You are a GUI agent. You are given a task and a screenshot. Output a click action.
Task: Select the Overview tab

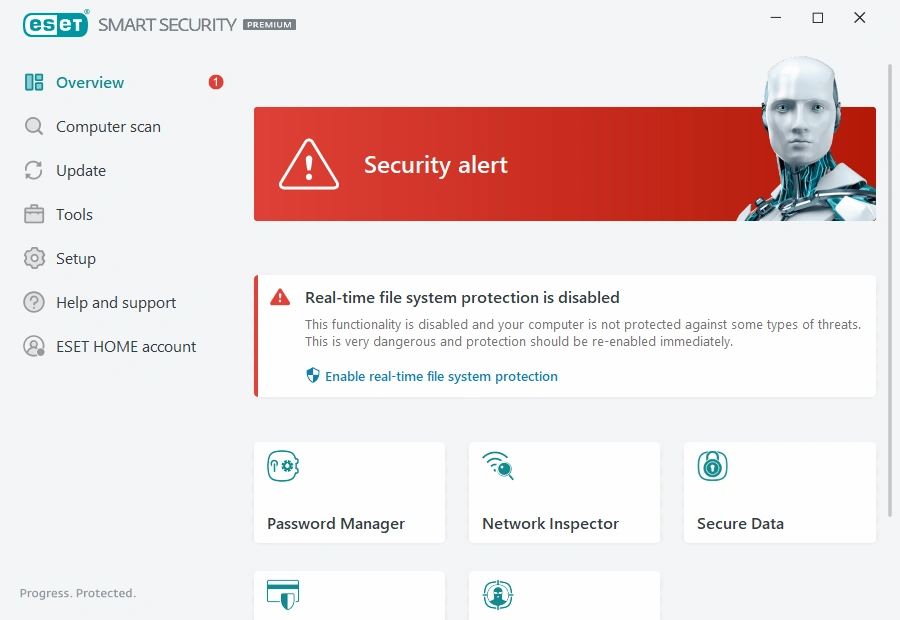92,82
